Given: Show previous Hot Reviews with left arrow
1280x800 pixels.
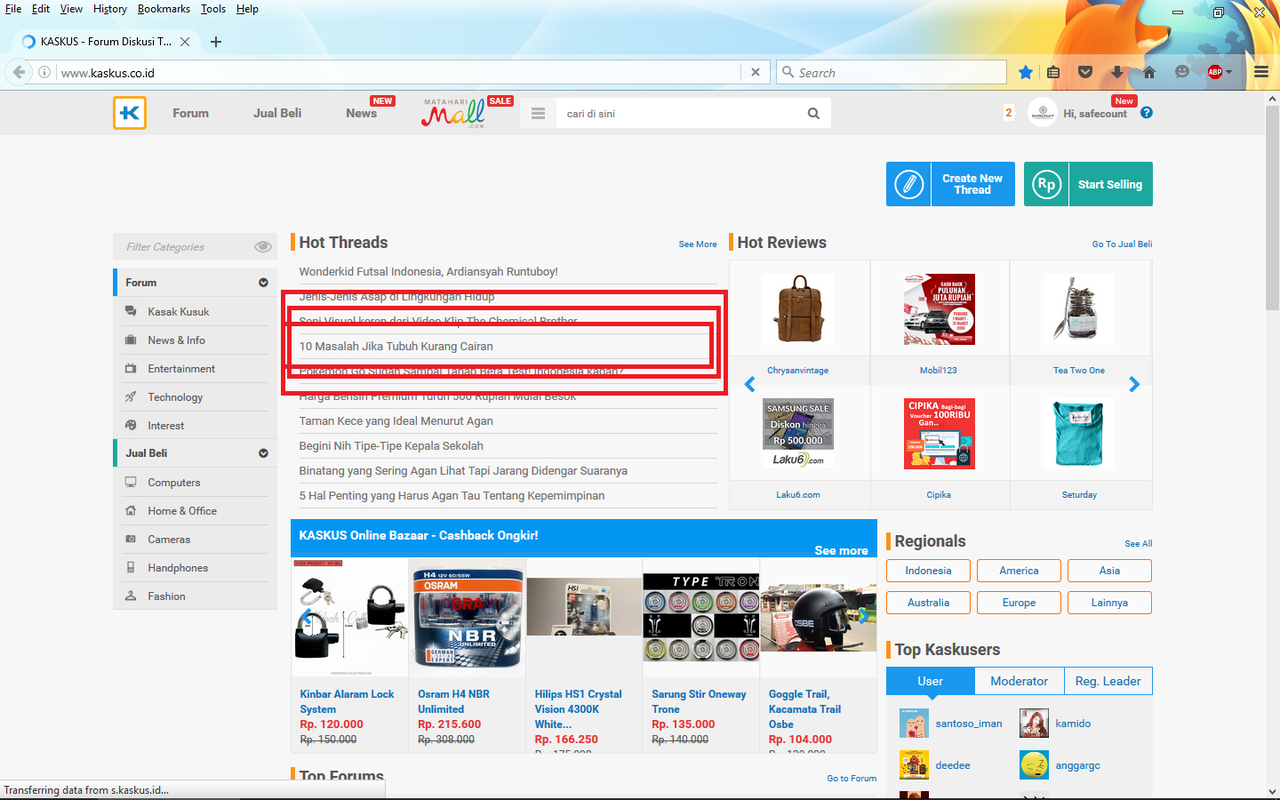Looking at the screenshot, I should (x=750, y=384).
